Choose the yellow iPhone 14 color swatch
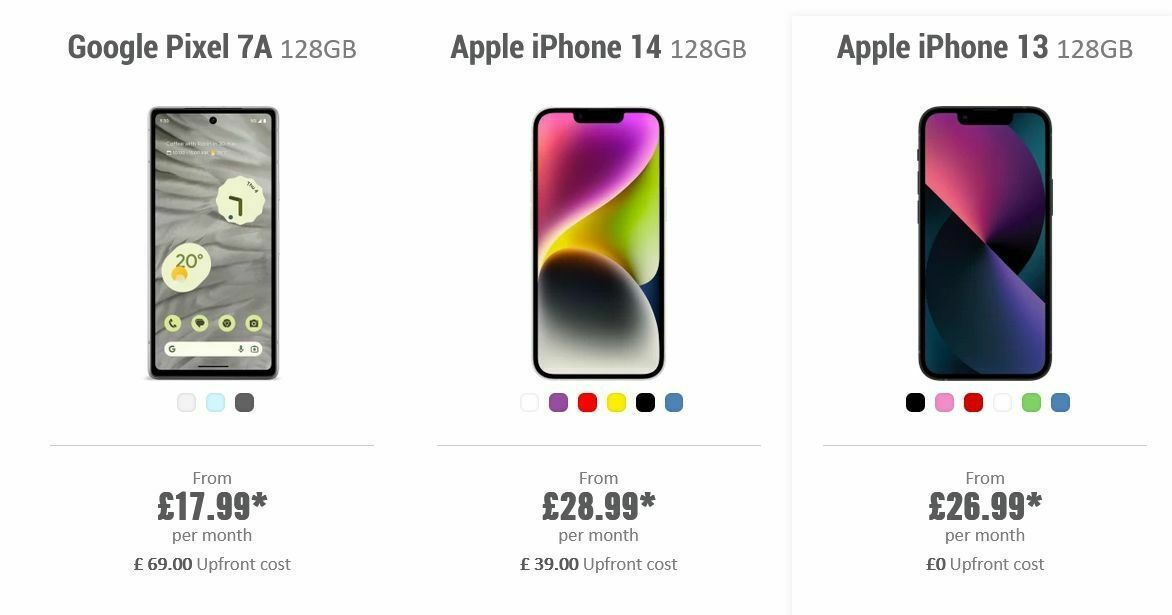The height and width of the screenshot is (615, 1172). (618, 402)
